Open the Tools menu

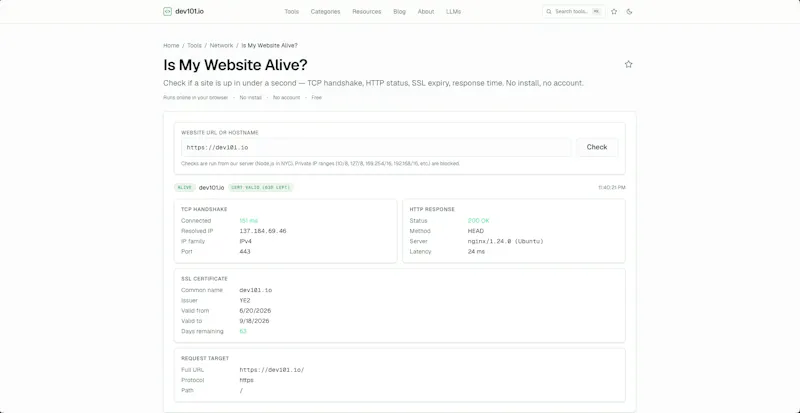[291, 11]
